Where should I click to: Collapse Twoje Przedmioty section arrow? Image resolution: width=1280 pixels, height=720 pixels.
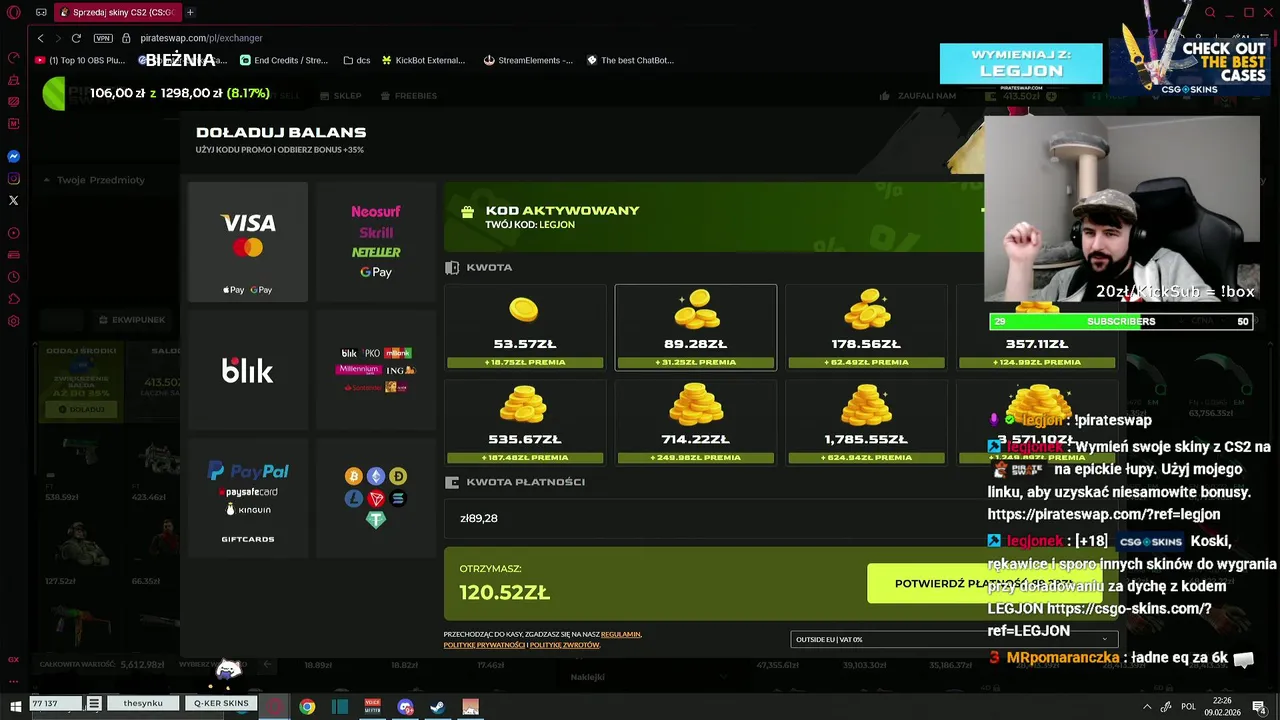[46, 180]
